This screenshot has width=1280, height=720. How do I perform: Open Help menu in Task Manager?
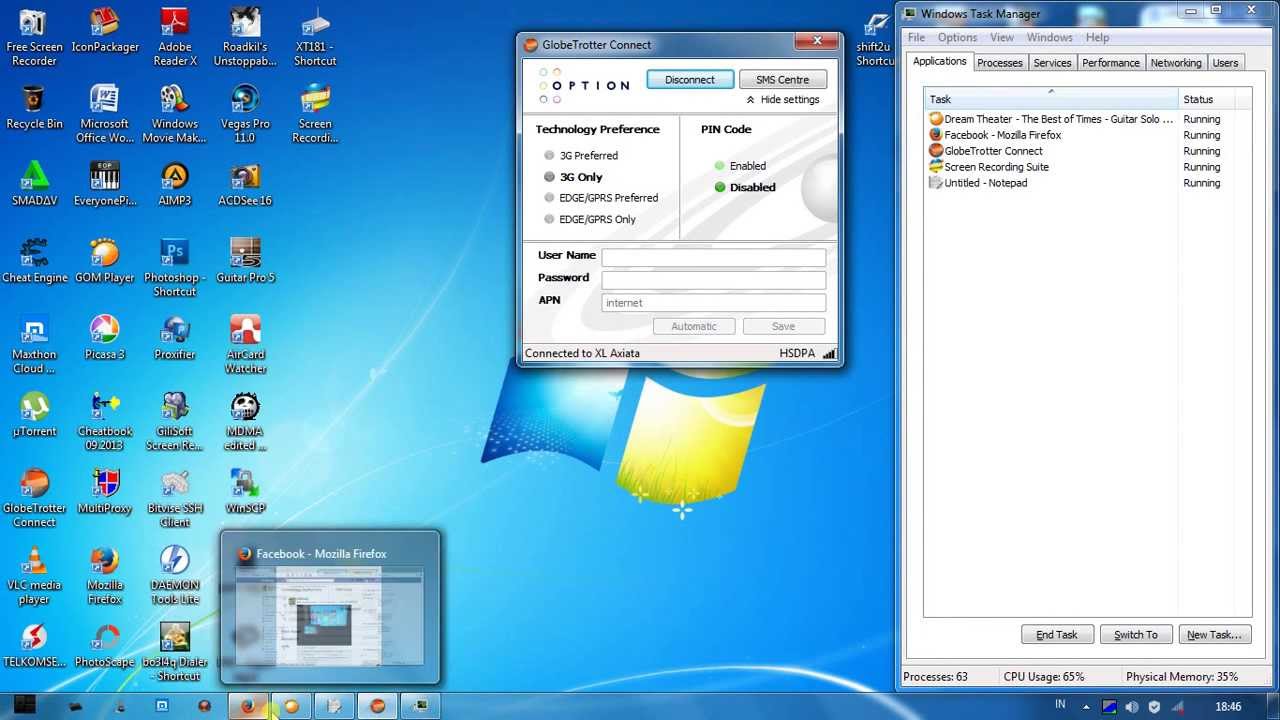[x=1097, y=38]
